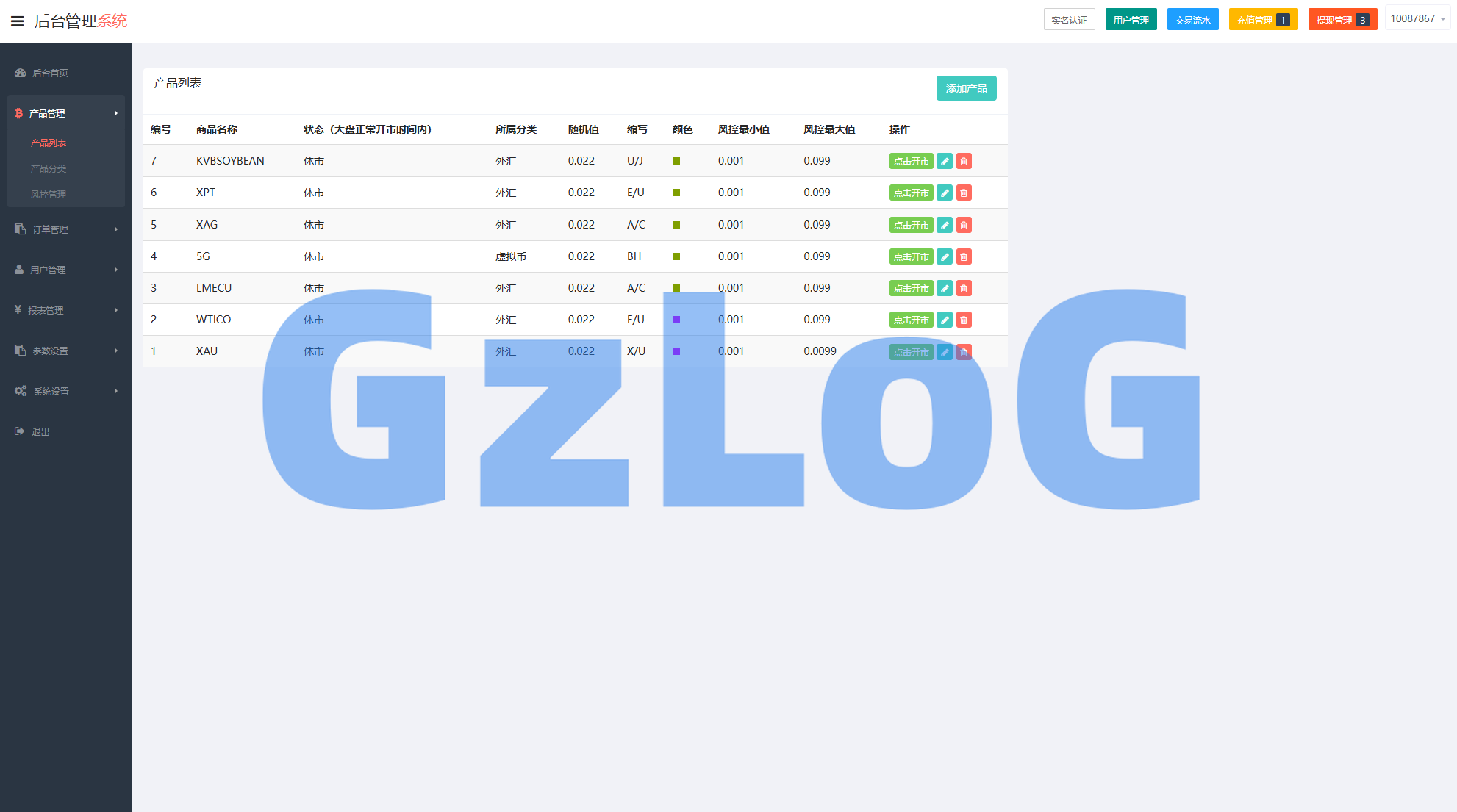Open 产品分类 submenu item
The image size is (1457, 812).
[x=49, y=168]
